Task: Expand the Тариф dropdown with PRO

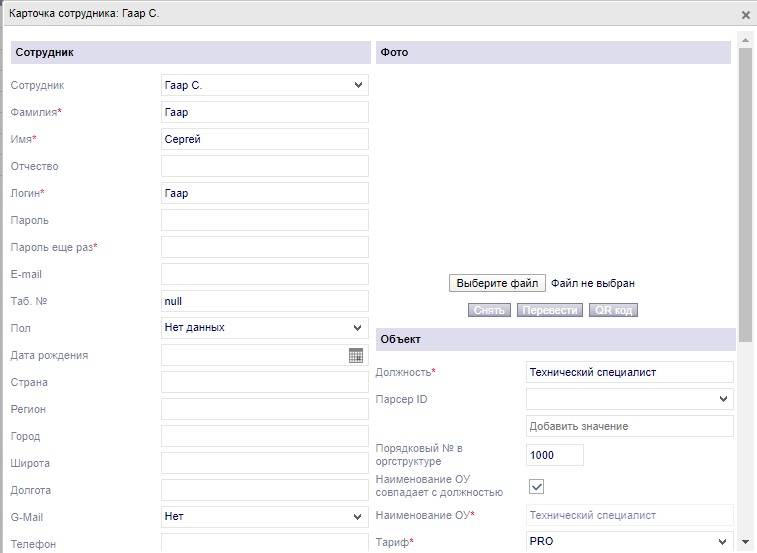Action: [629, 541]
